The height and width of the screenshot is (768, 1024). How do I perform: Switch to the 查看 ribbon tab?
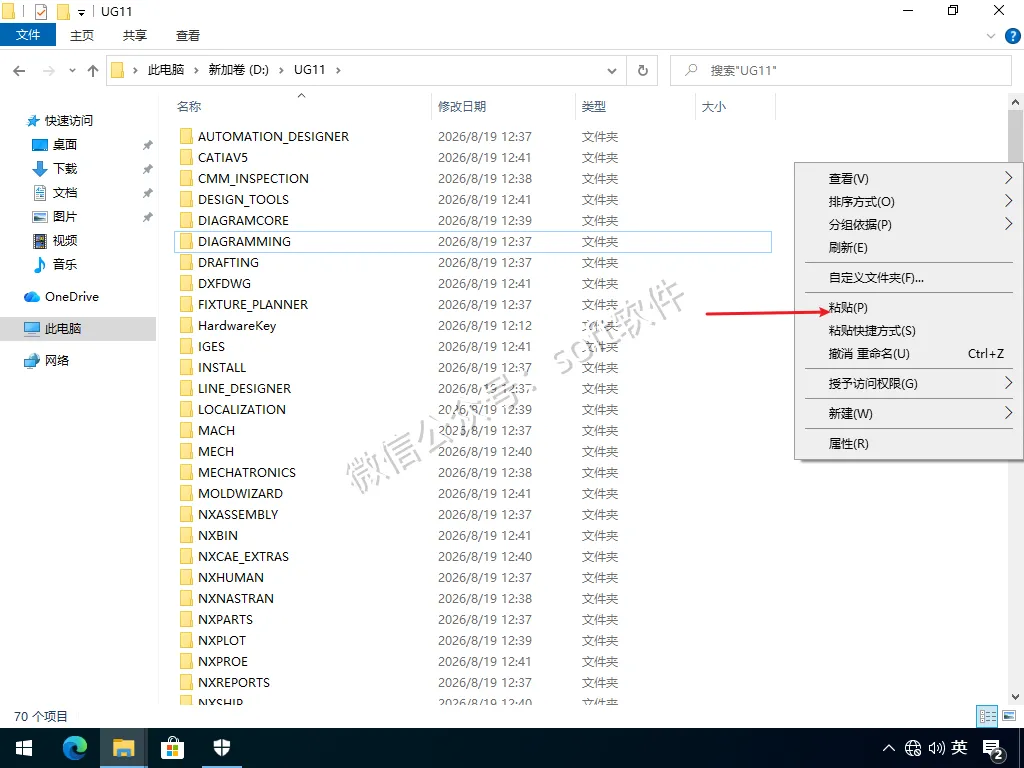click(188, 35)
